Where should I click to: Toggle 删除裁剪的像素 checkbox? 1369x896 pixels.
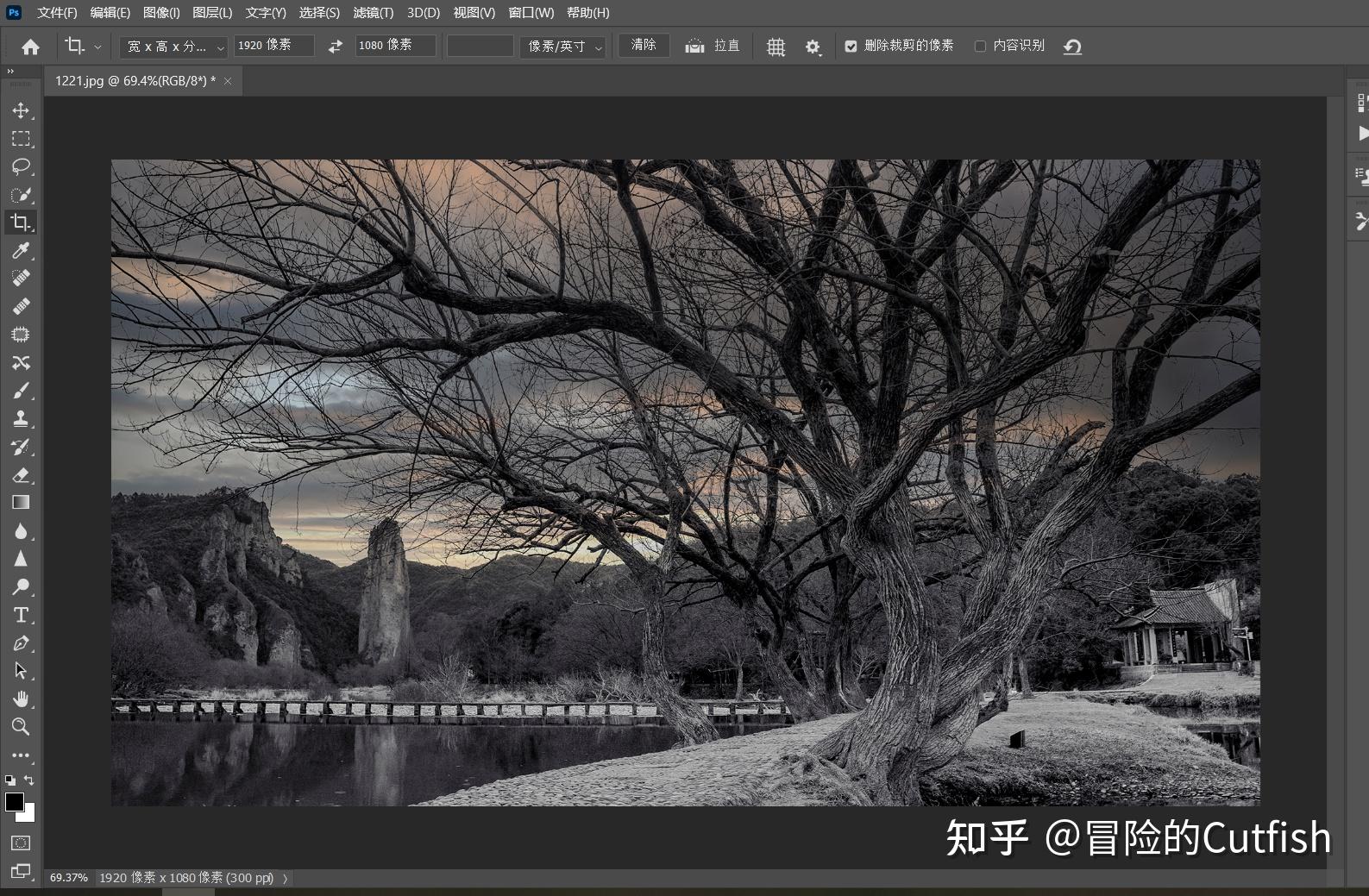click(x=851, y=47)
